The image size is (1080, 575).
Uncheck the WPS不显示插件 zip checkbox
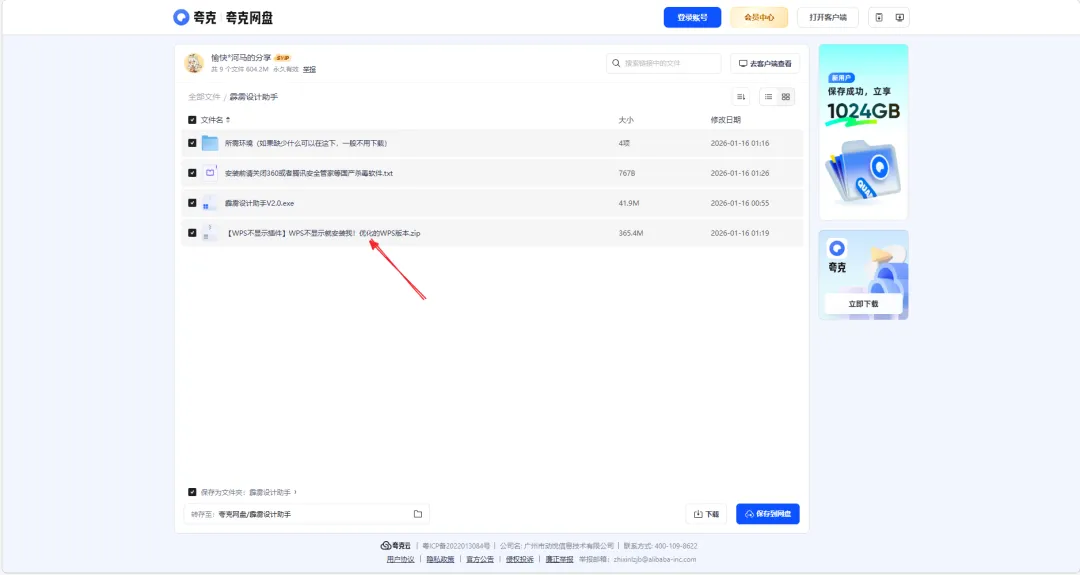[192, 233]
